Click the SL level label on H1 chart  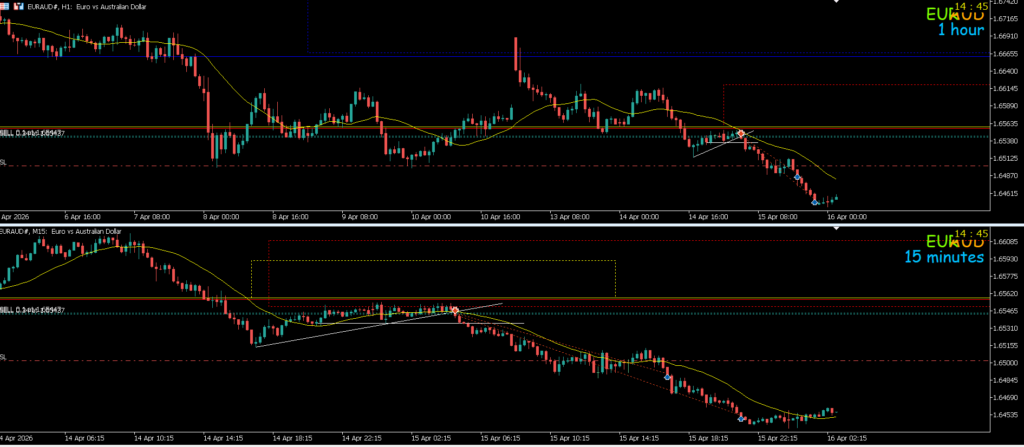(4, 161)
